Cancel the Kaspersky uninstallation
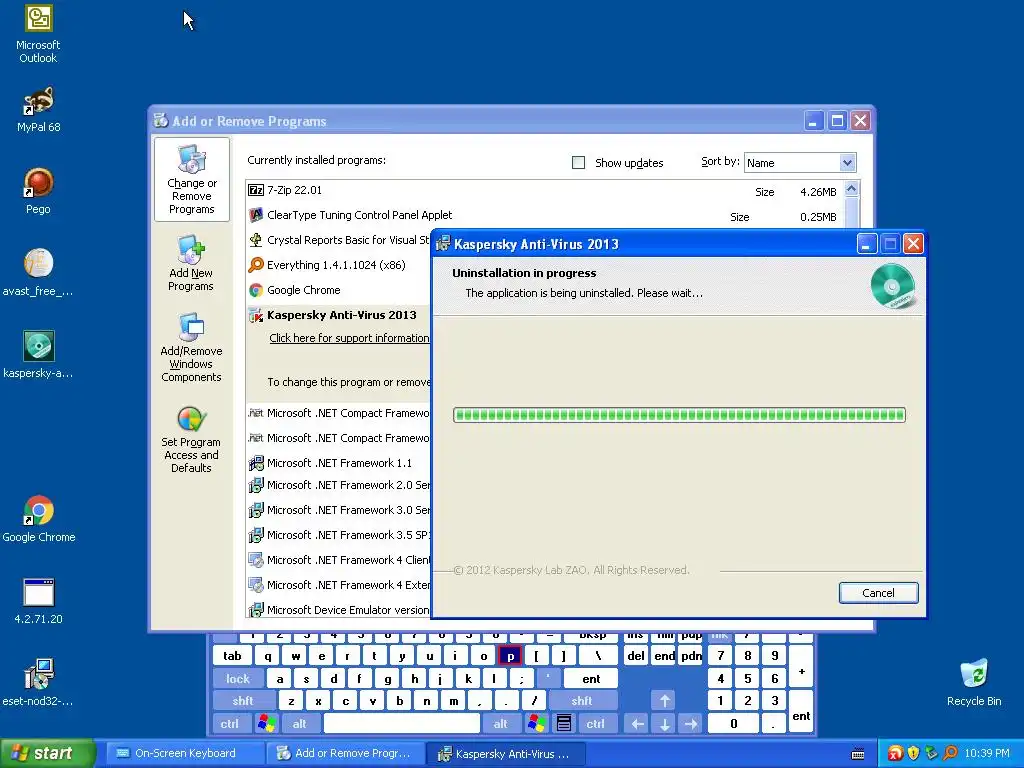 [878, 593]
